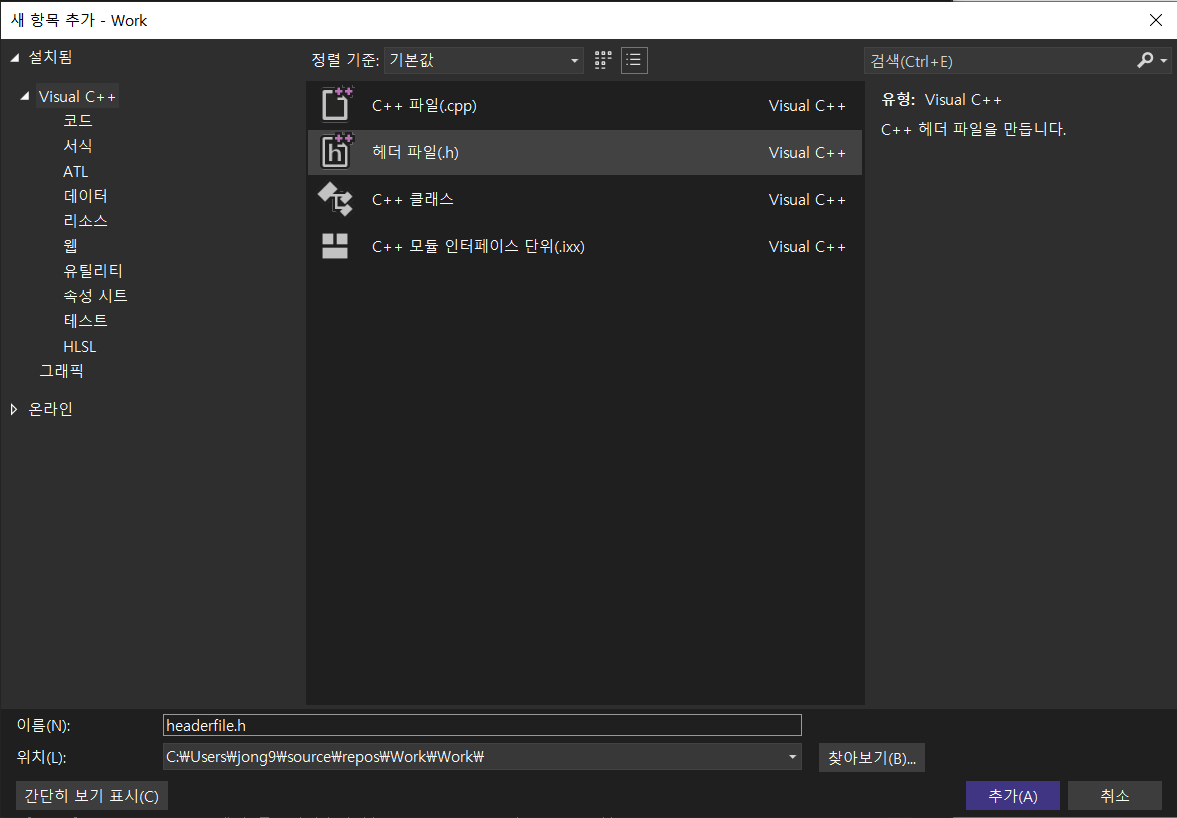Viewport: 1177px width, 818px height.
Task: Click 간단히 보기 표시(C) button
Action: pyautogui.click(x=92, y=795)
